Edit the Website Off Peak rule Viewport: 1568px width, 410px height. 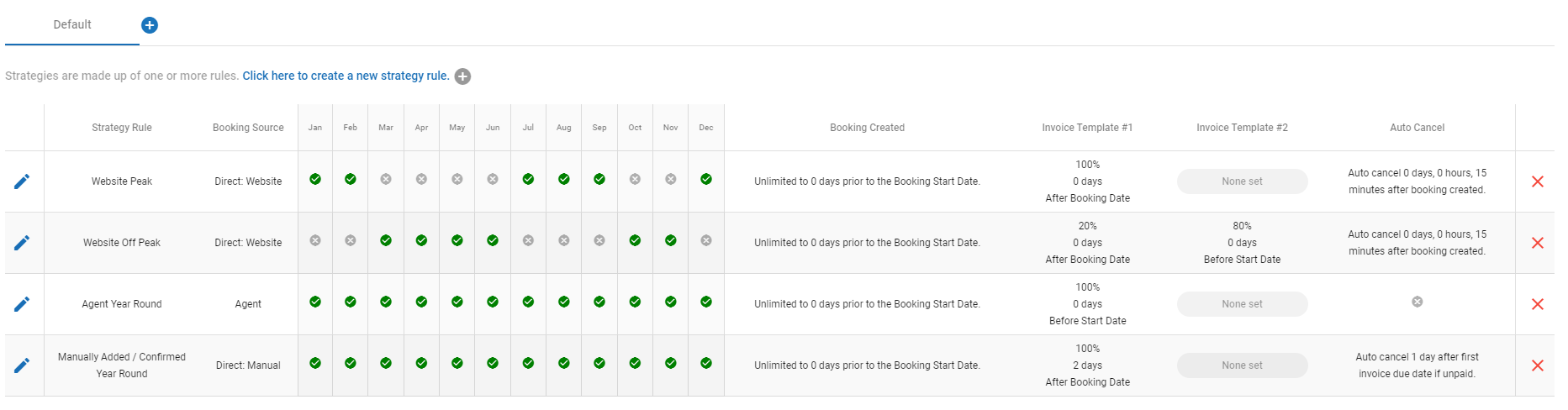pos(22,243)
